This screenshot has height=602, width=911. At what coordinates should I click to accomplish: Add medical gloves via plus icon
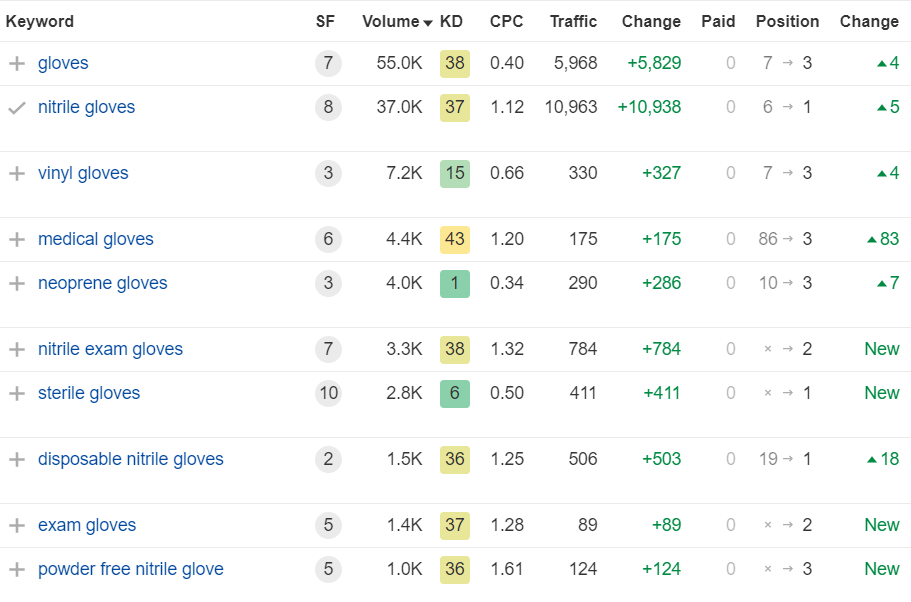coord(16,240)
